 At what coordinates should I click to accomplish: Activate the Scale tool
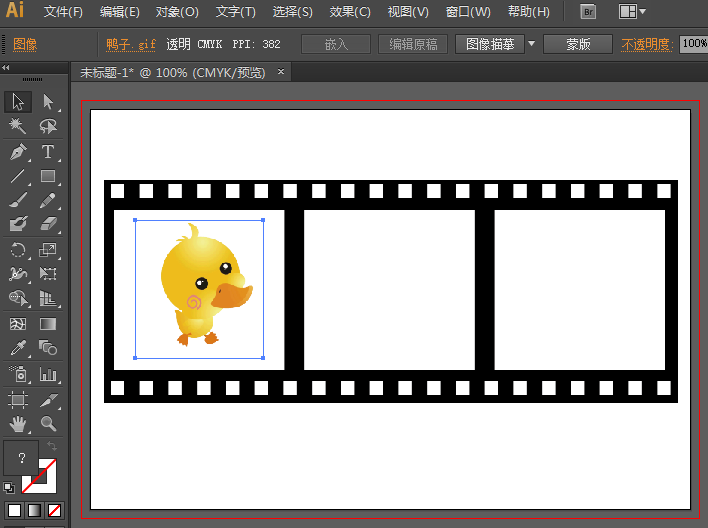tap(48, 249)
